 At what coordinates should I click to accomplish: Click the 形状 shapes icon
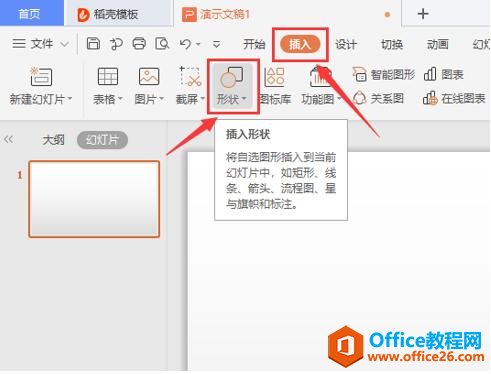(x=232, y=77)
